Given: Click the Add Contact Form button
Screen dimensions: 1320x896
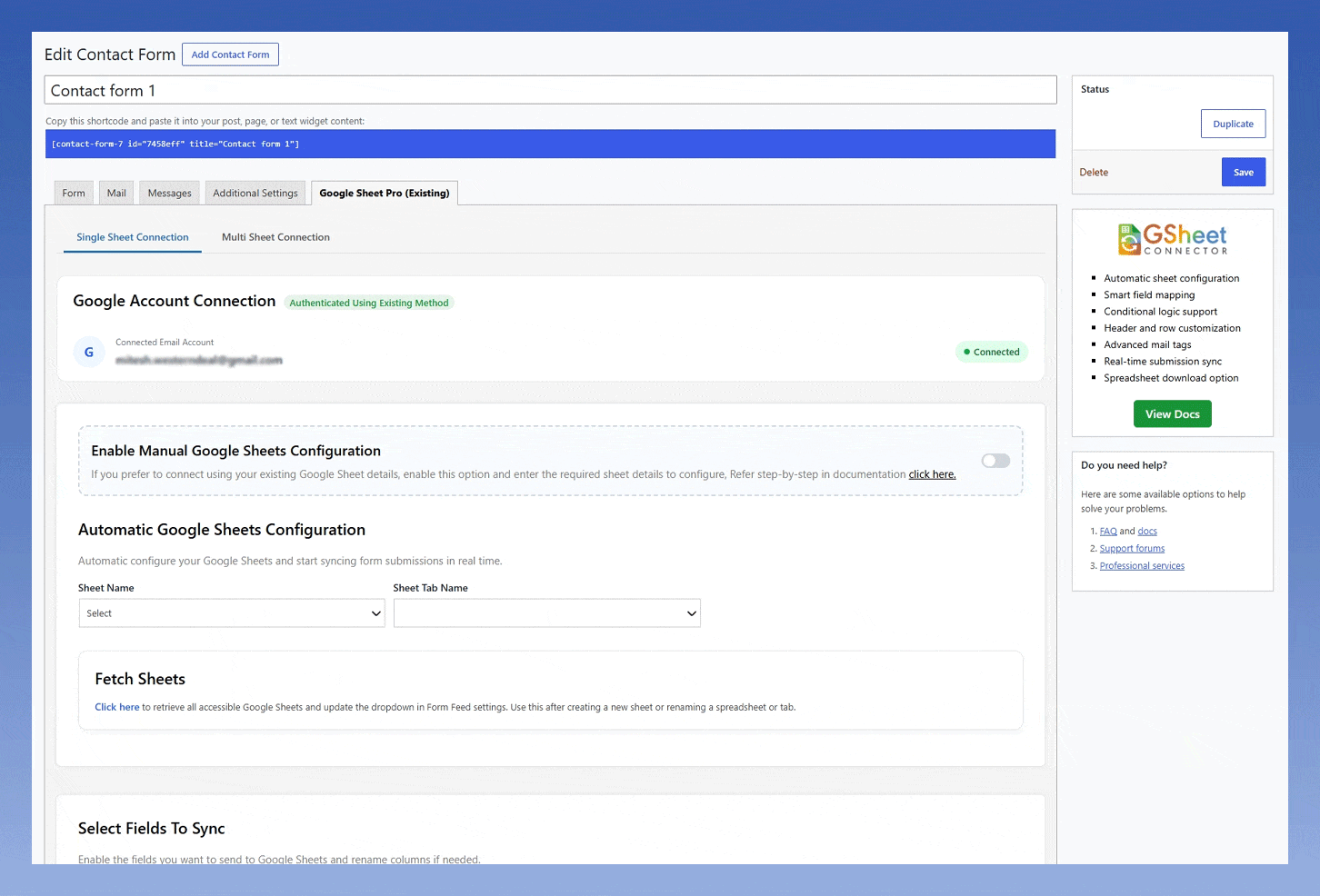Looking at the screenshot, I should [230, 55].
